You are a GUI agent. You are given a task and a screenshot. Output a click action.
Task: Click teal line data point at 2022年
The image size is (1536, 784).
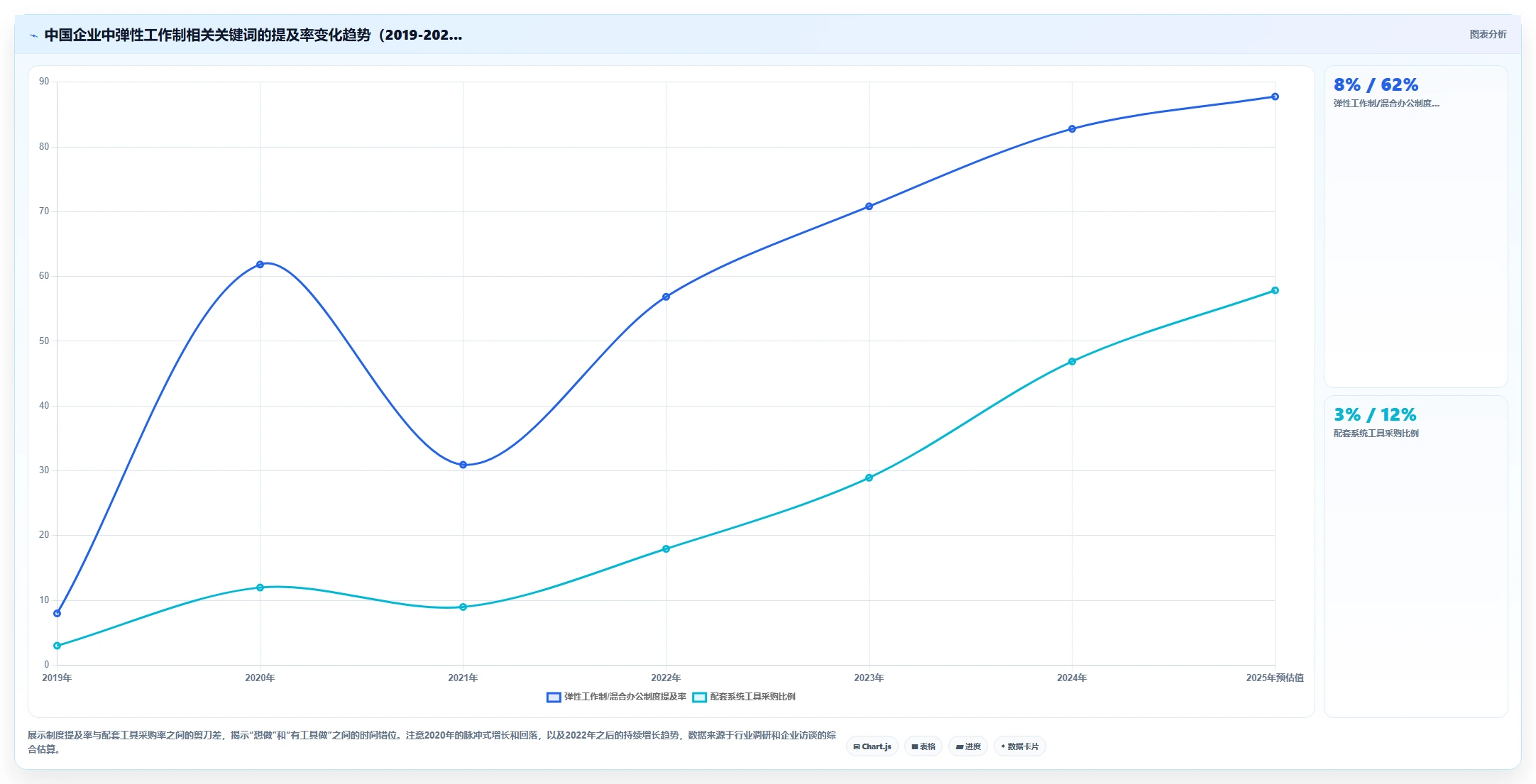pyautogui.click(x=666, y=548)
